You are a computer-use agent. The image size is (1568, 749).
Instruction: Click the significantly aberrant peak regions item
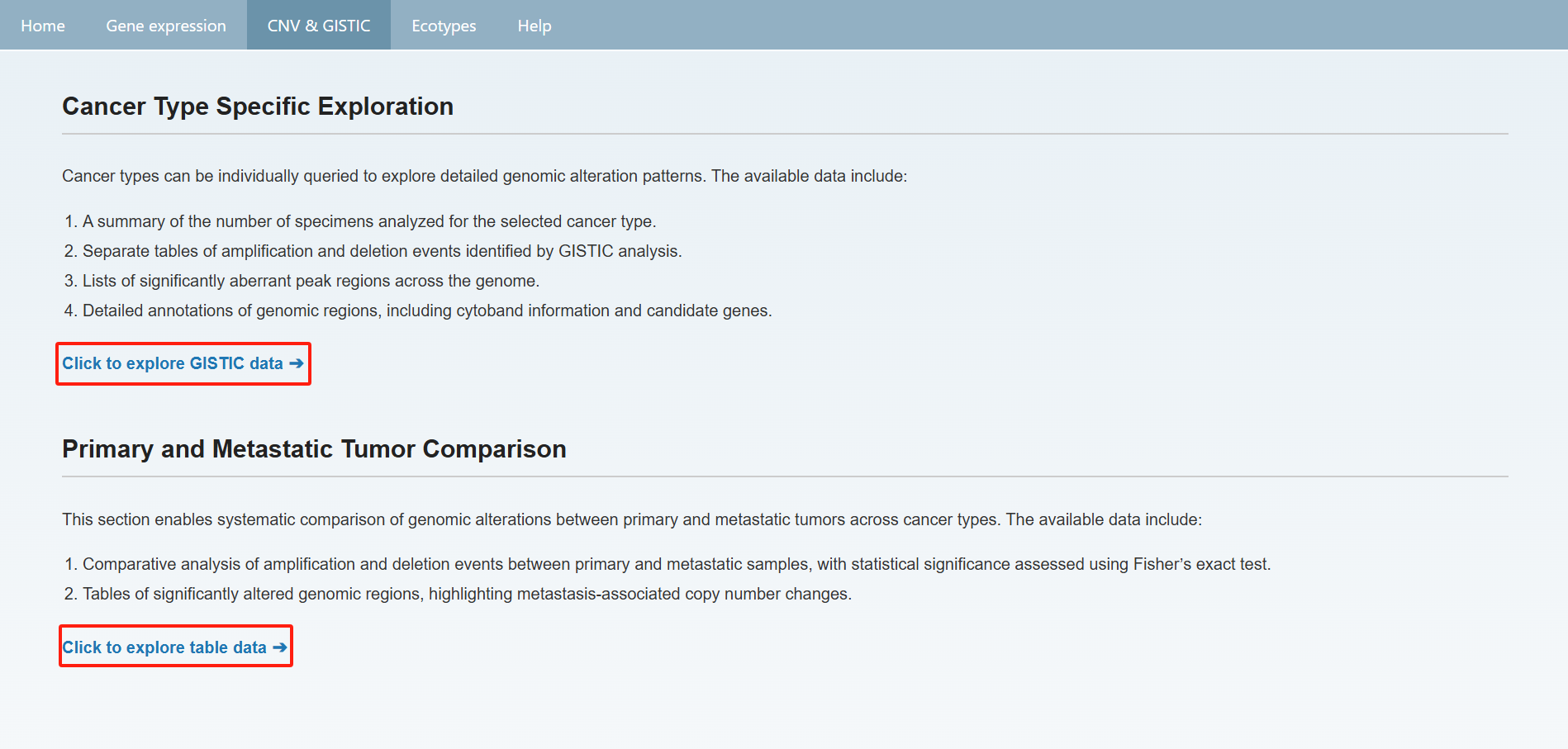(311, 281)
